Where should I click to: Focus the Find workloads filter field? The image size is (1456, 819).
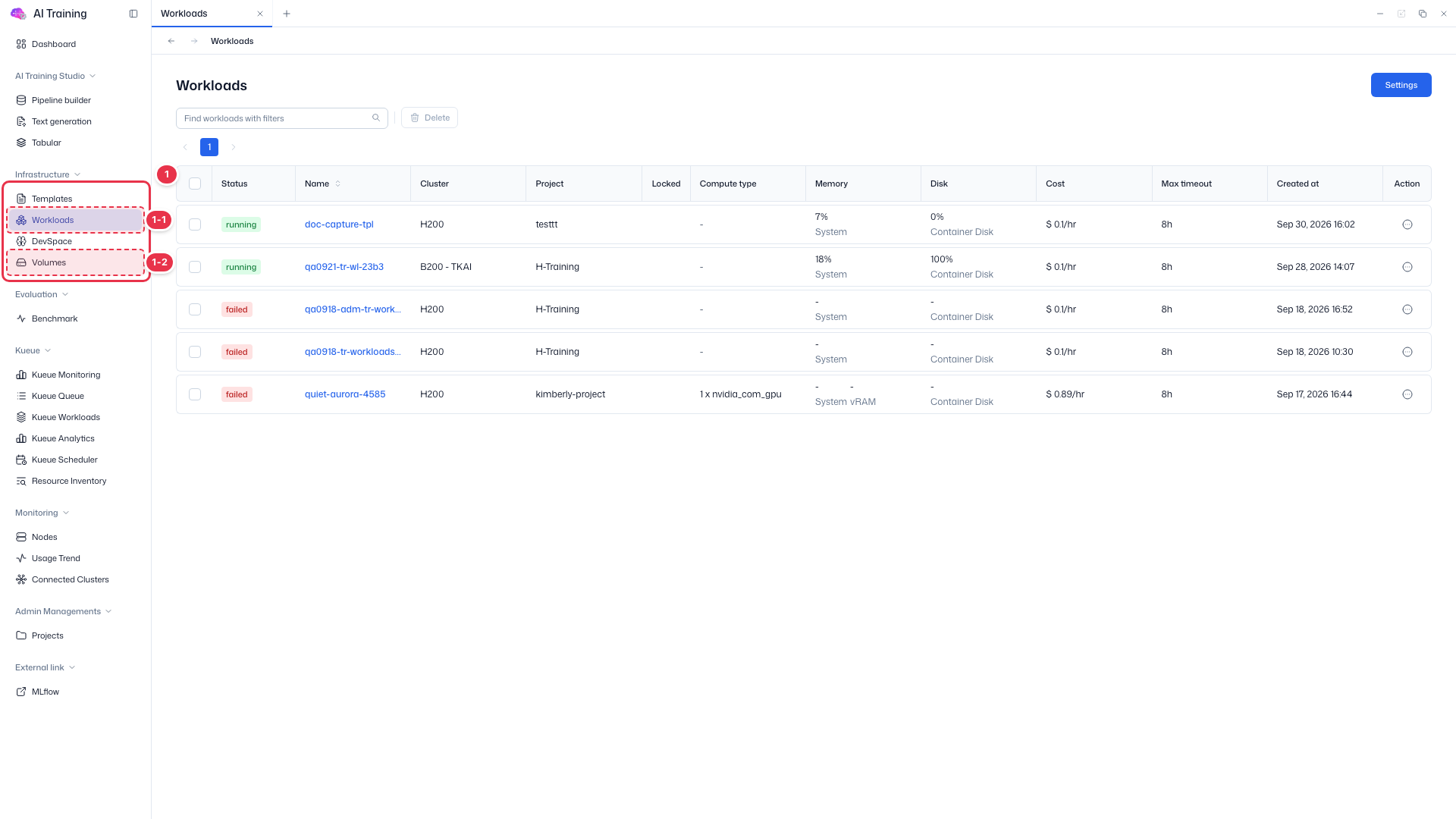click(281, 118)
